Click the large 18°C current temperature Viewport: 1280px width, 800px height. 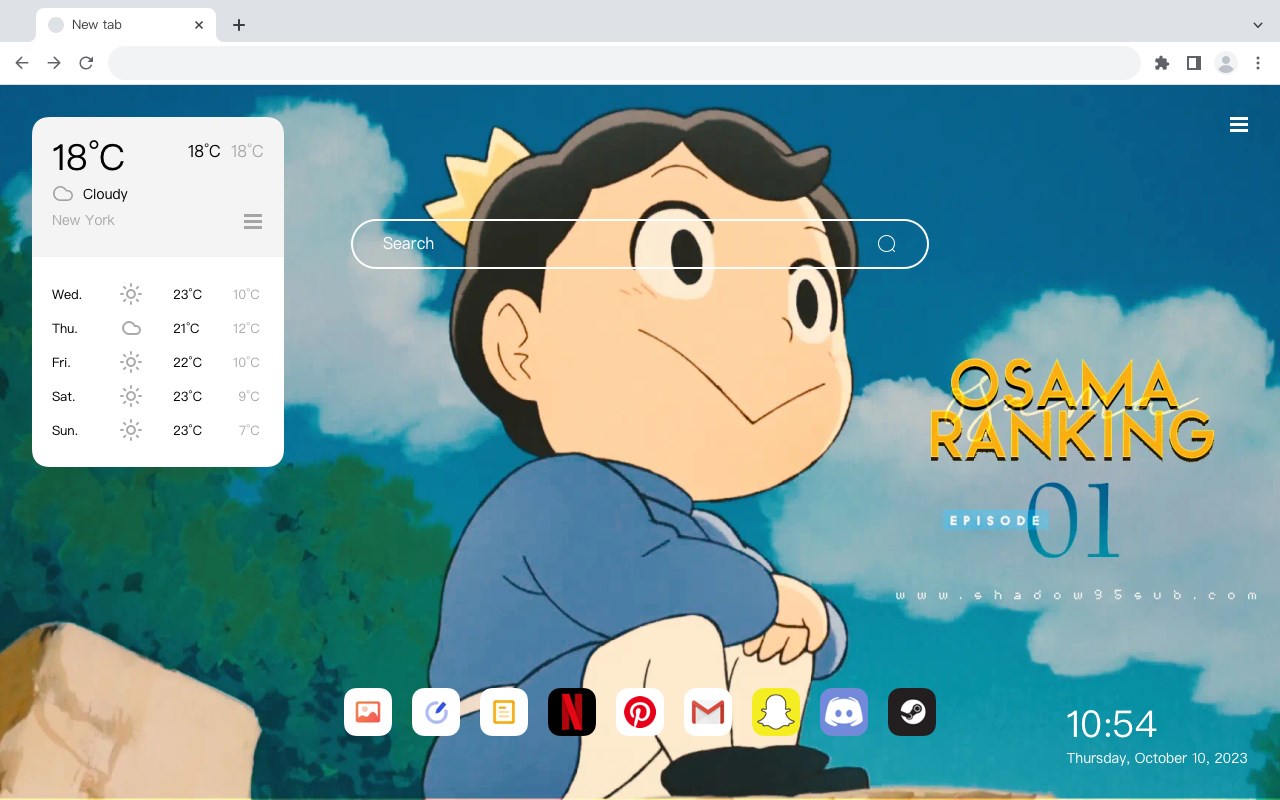88,157
